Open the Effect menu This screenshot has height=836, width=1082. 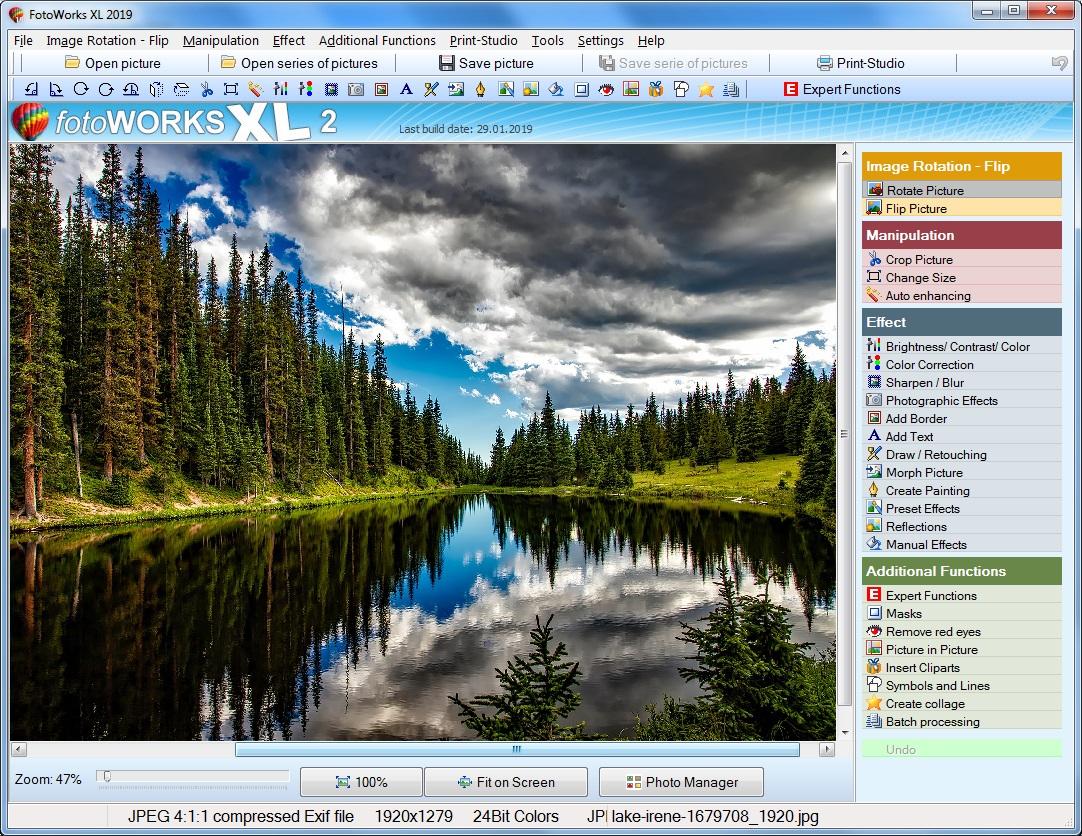click(x=288, y=40)
